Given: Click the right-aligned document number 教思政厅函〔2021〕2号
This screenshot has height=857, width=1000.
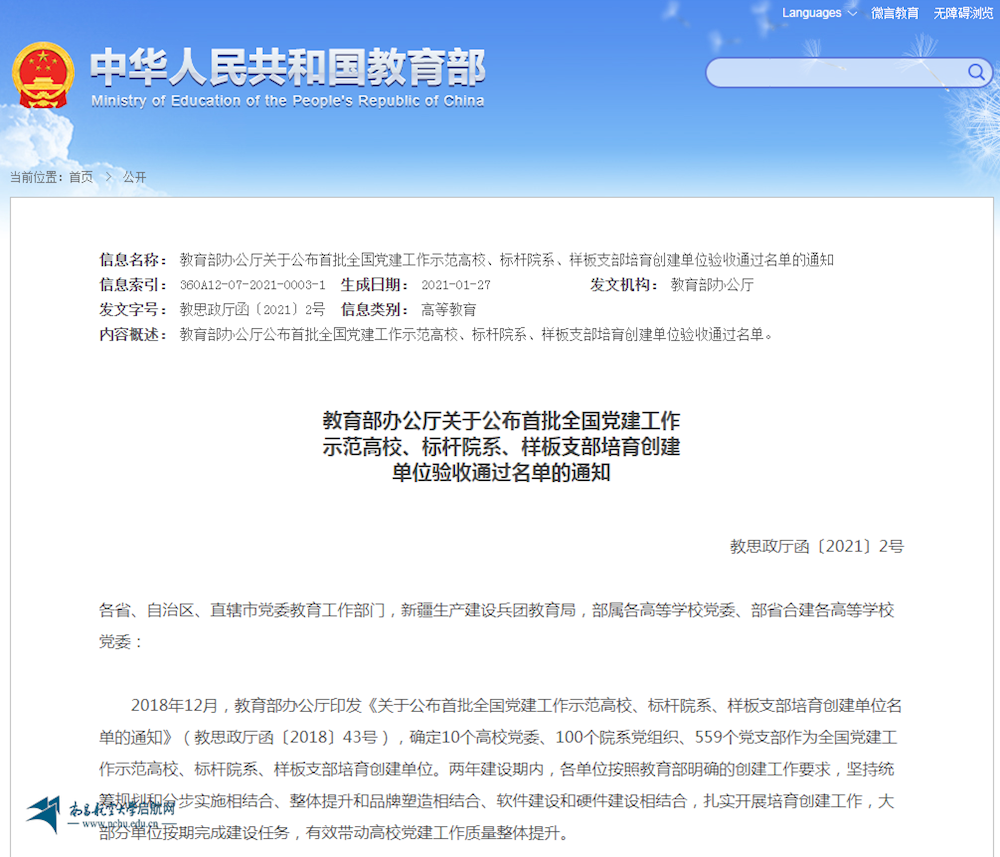Looking at the screenshot, I should pyautogui.click(x=816, y=546).
